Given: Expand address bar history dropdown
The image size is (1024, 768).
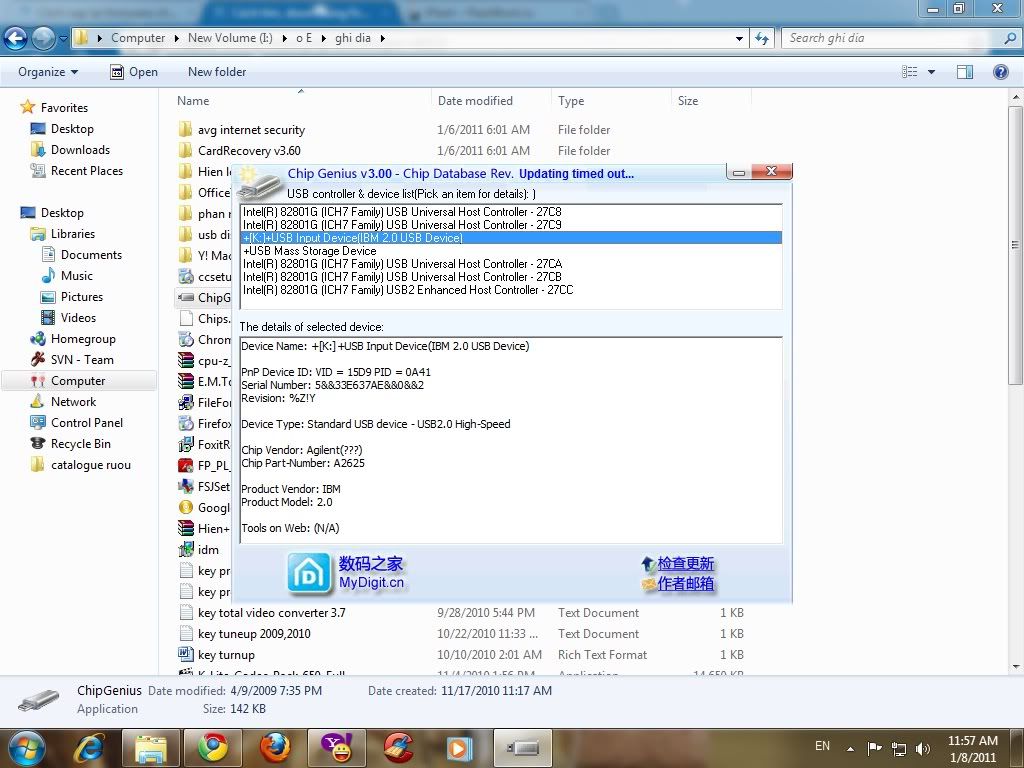Looking at the screenshot, I should [739, 39].
